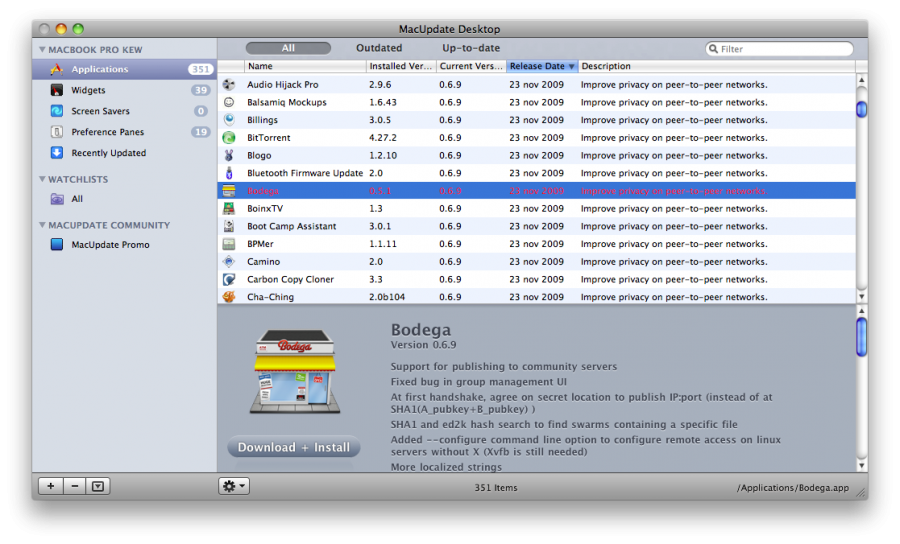Open the gear action dropdown menu
Screen dimensions: 900x544
(x=234, y=486)
